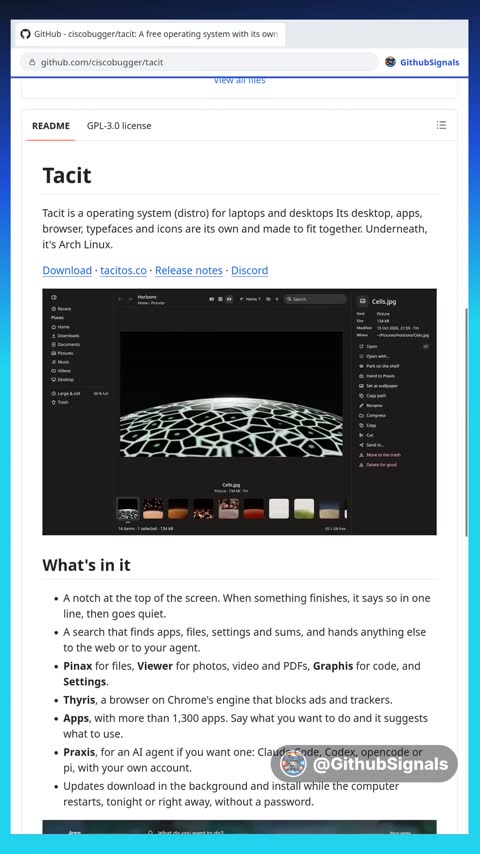
Task: Click the bold word Praxis
Action: click(x=80, y=753)
